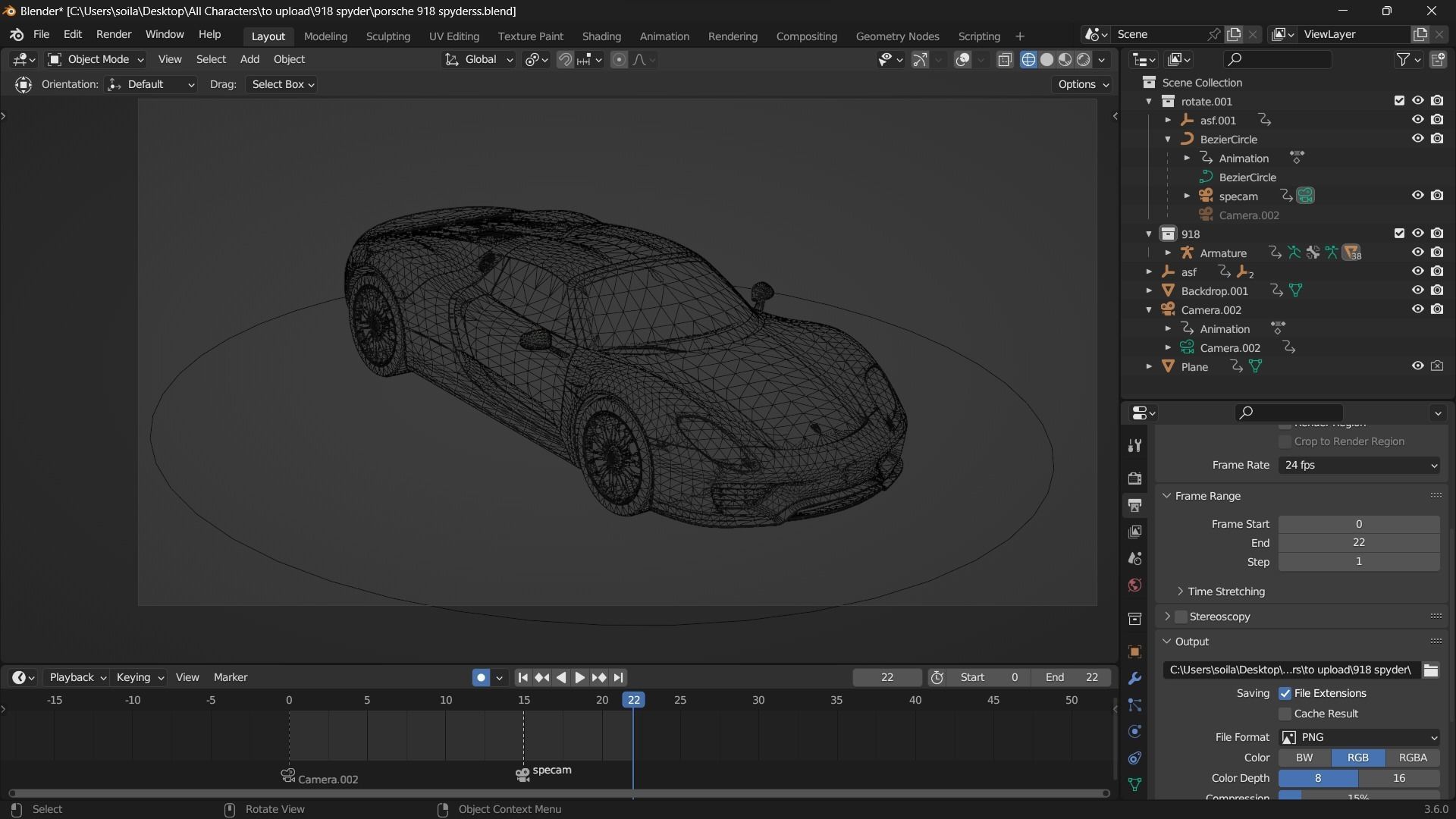Switch to the Geometry Nodes workspace tab

pos(897,36)
